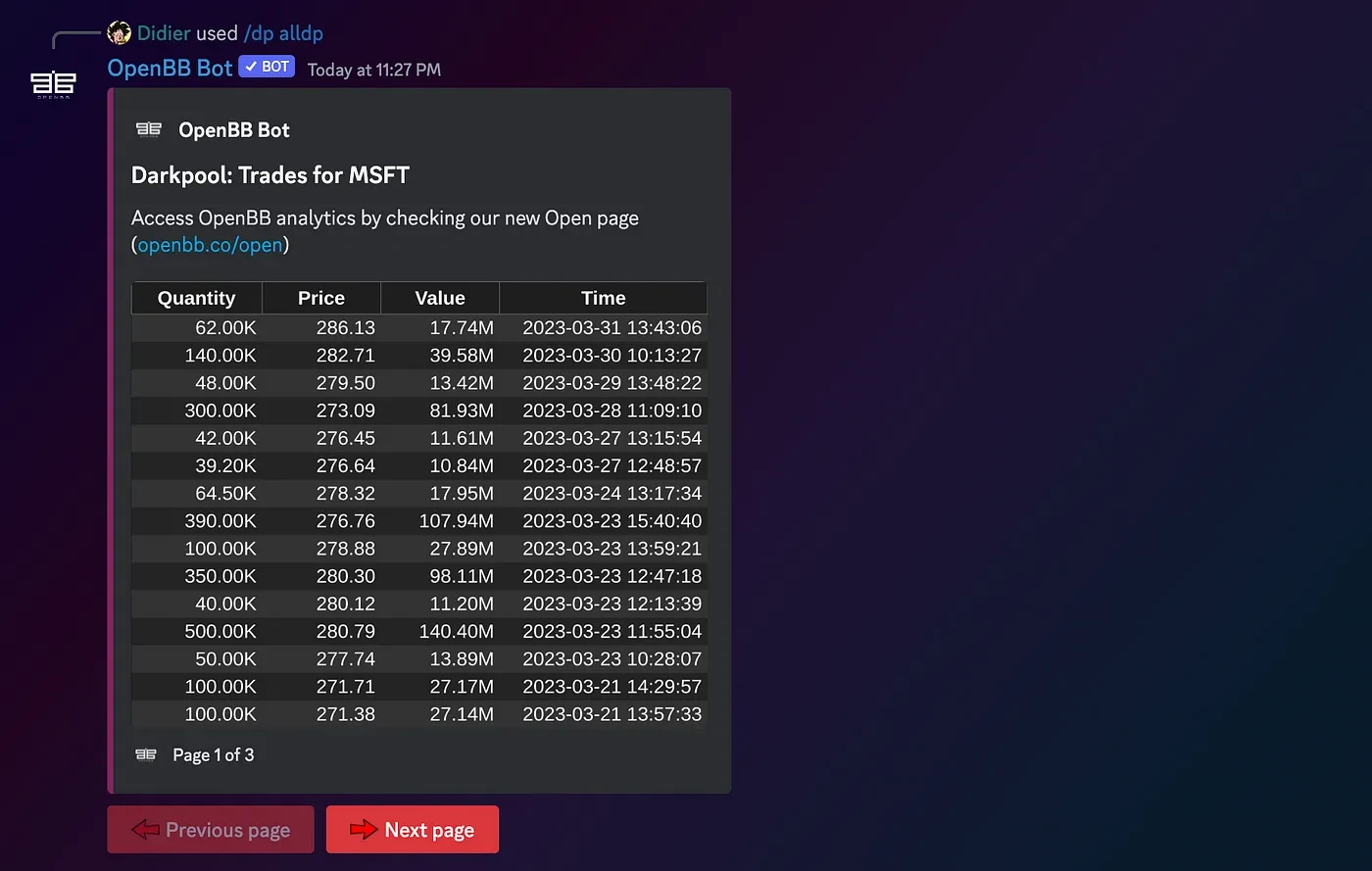The image size is (1372, 871).
Task: Click Didier's small user avatar
Action: (120, 33)
